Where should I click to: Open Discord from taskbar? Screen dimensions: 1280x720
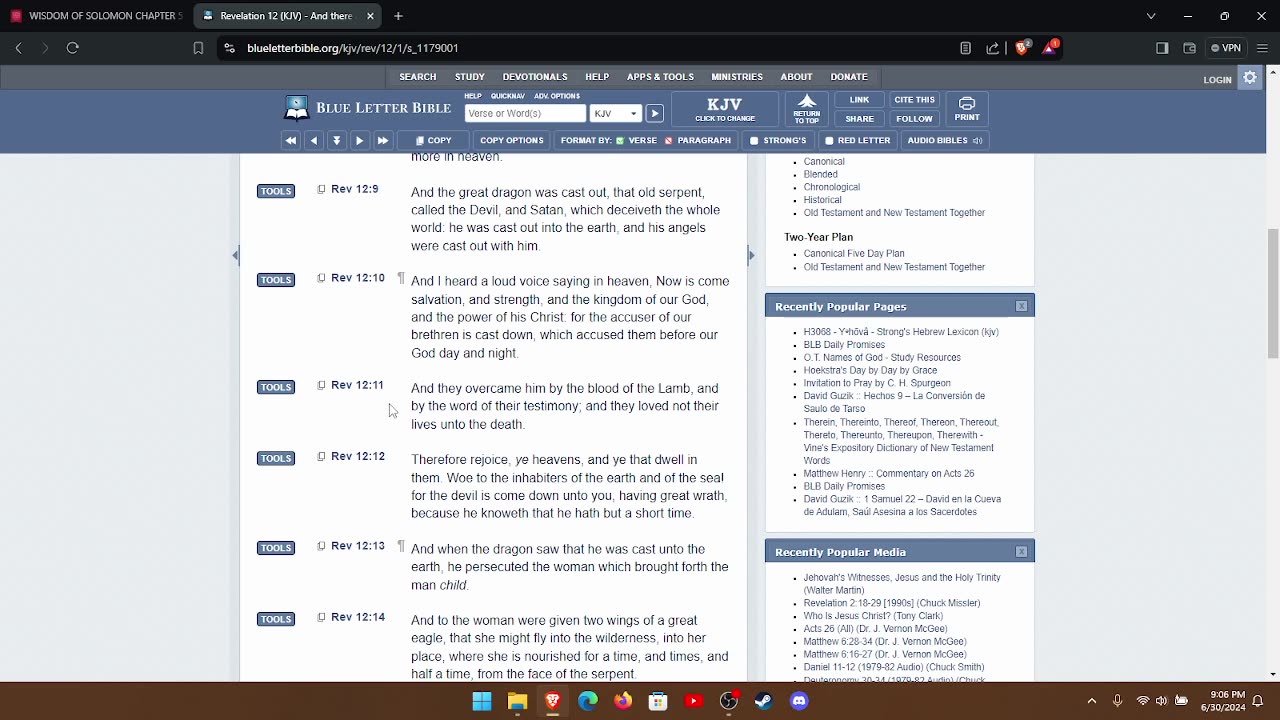click(799, 701)
